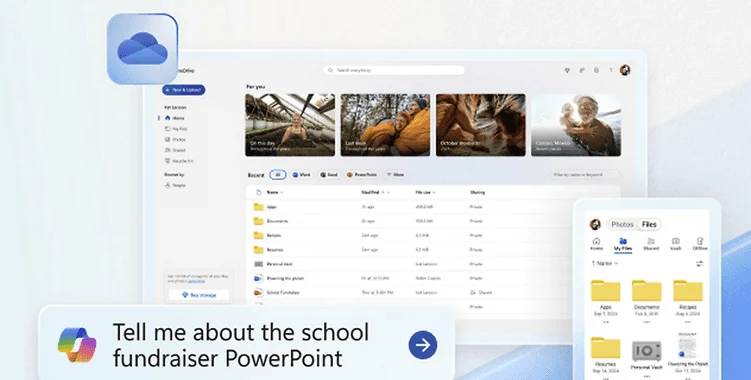Viewport: 751px width, 380px height.
Task: Click the OneDrive cloud app icon
Action: coord(142,49)
